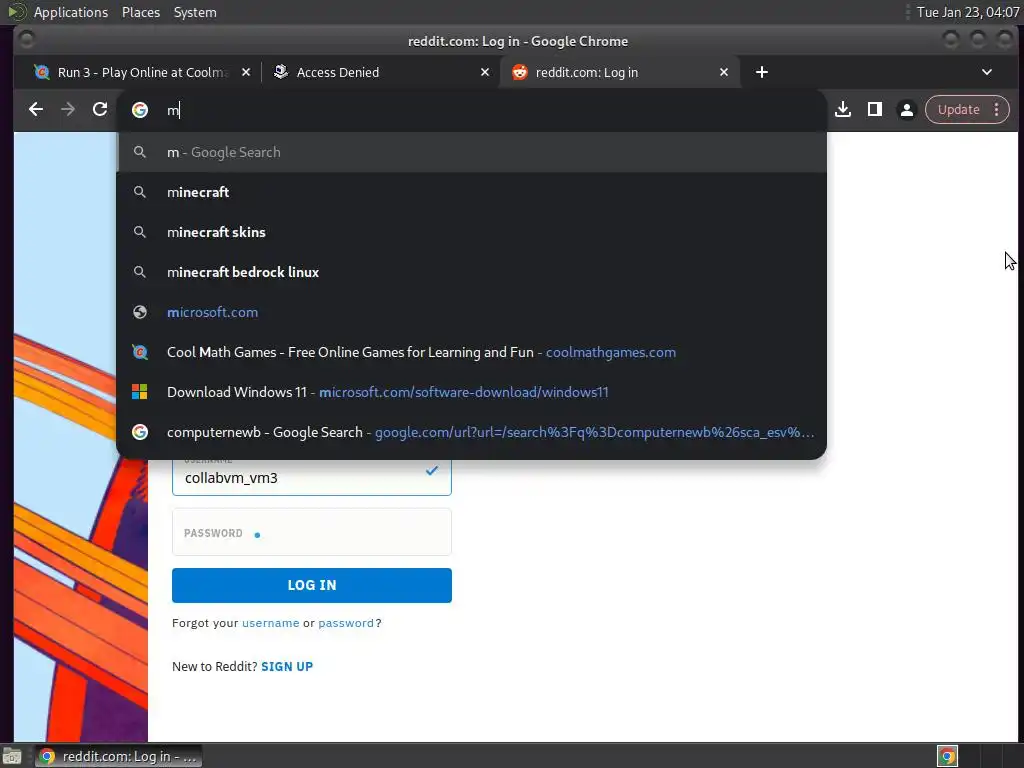Toggle the side panel icon
This screenshot has width=1024, height=768.
click(875, 110)
